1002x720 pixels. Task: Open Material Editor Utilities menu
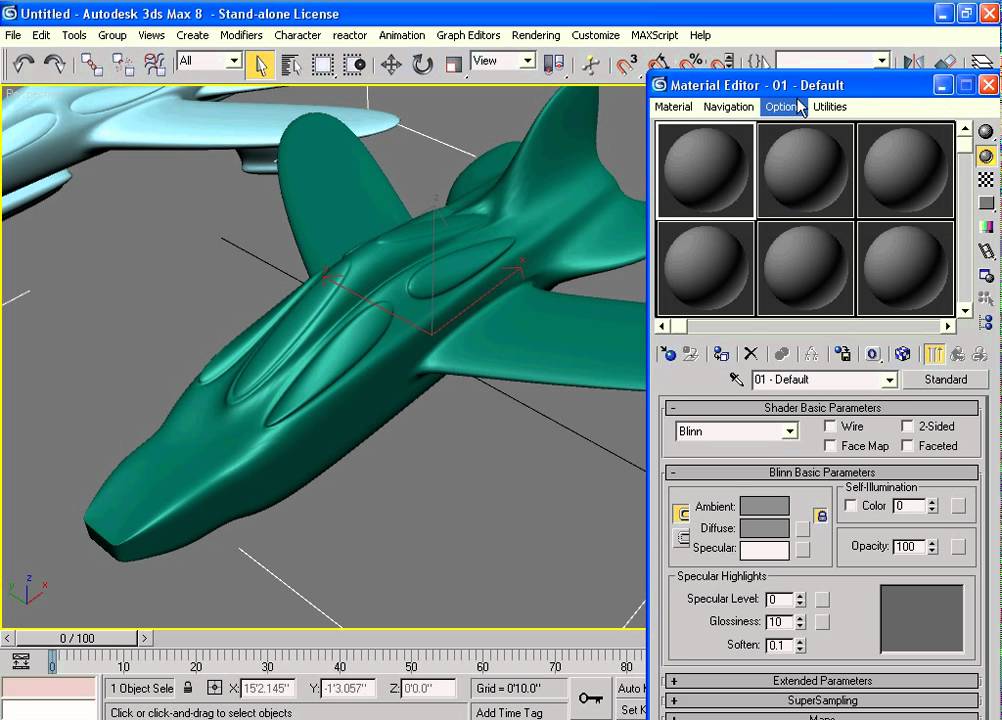[x=829, y=107]
